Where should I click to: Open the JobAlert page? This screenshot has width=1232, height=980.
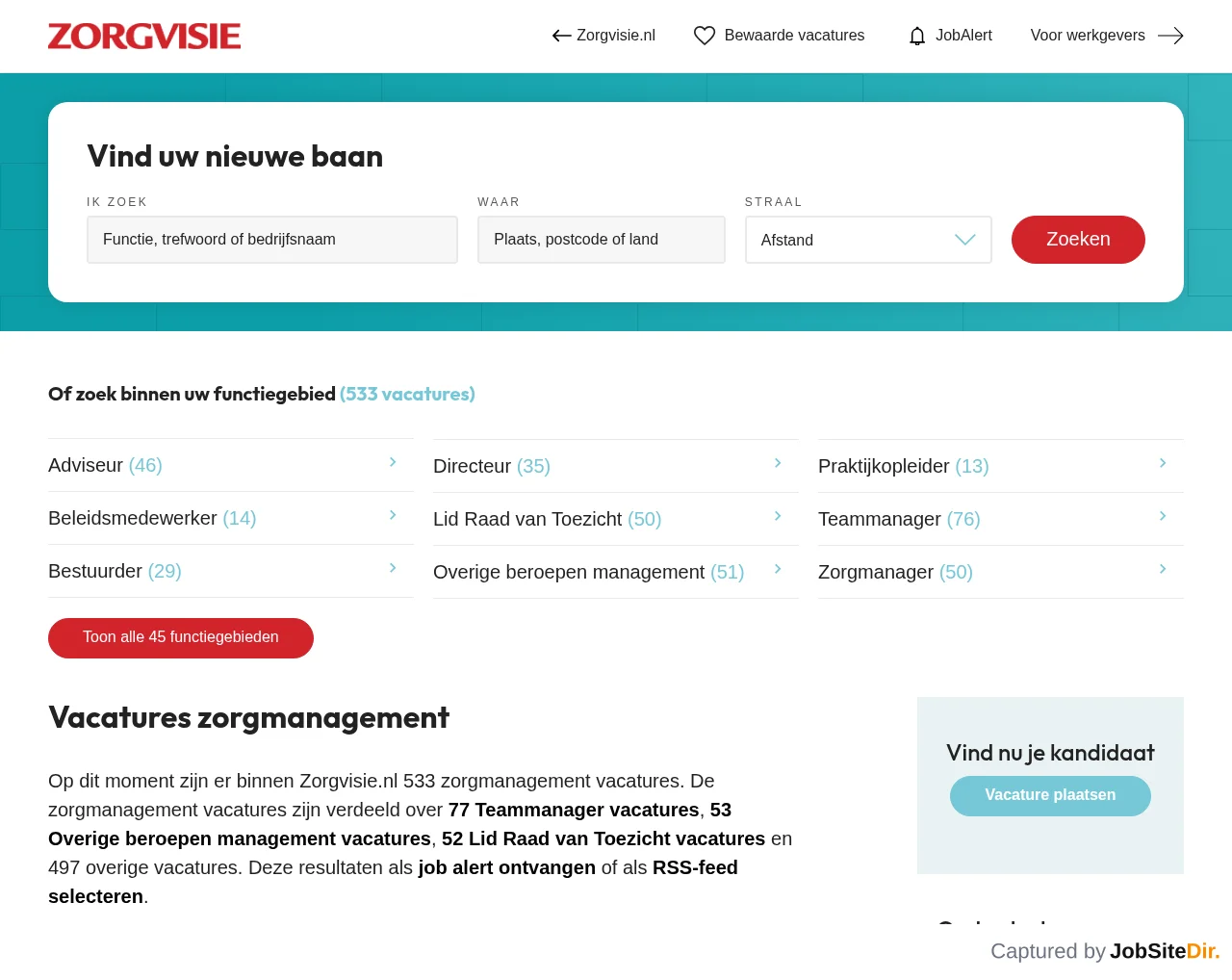click(963, 36)
